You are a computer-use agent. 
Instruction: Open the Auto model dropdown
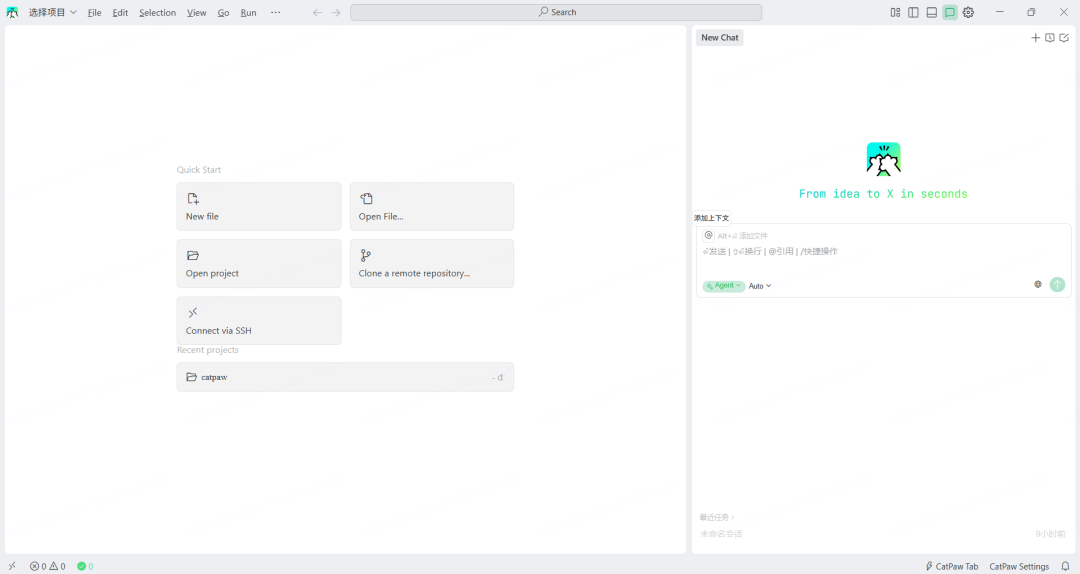click(760, 286)
